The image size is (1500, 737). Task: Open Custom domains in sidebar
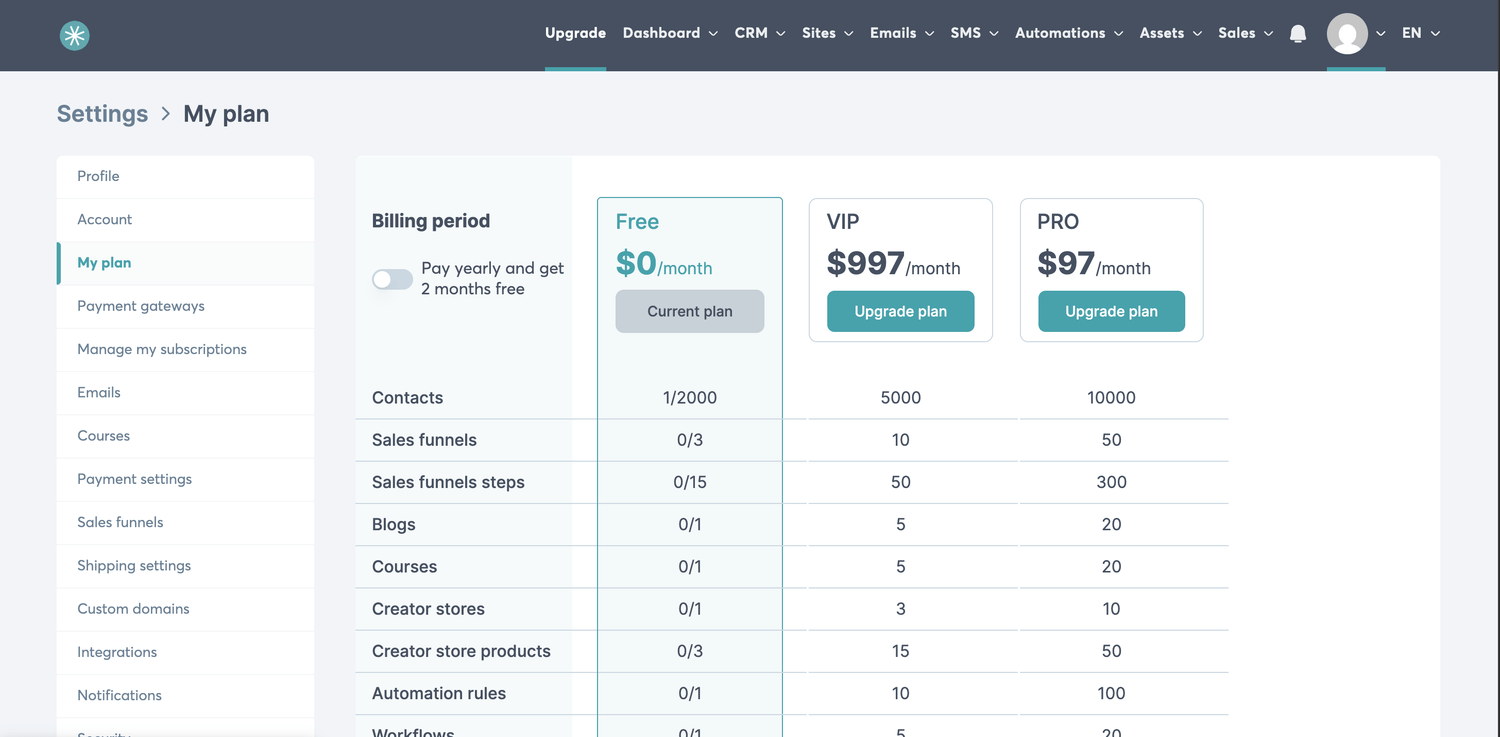point(185,609)
